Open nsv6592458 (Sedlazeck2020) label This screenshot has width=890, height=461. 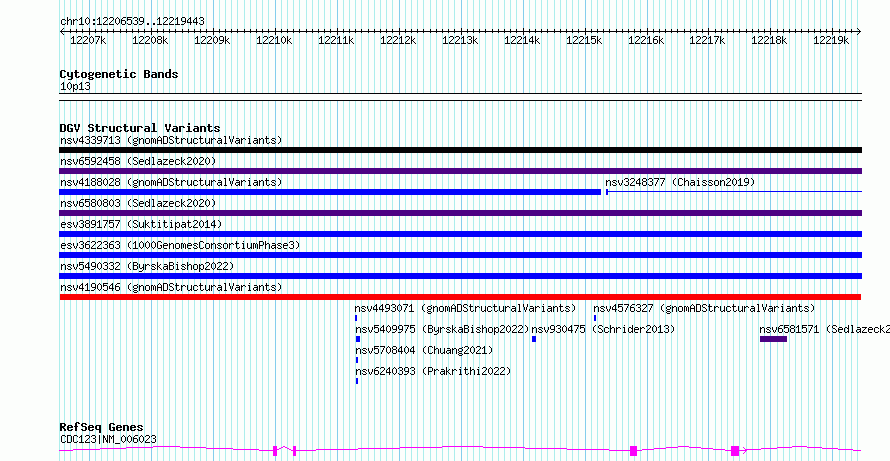[x=138, y=161]
